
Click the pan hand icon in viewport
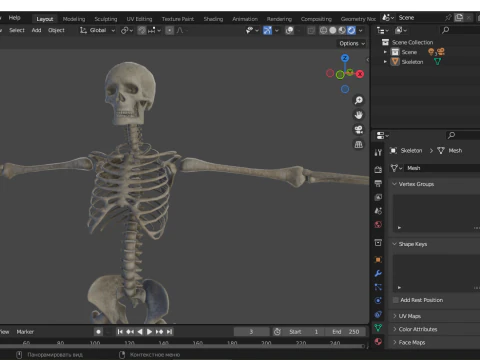[x=359, y=115]
